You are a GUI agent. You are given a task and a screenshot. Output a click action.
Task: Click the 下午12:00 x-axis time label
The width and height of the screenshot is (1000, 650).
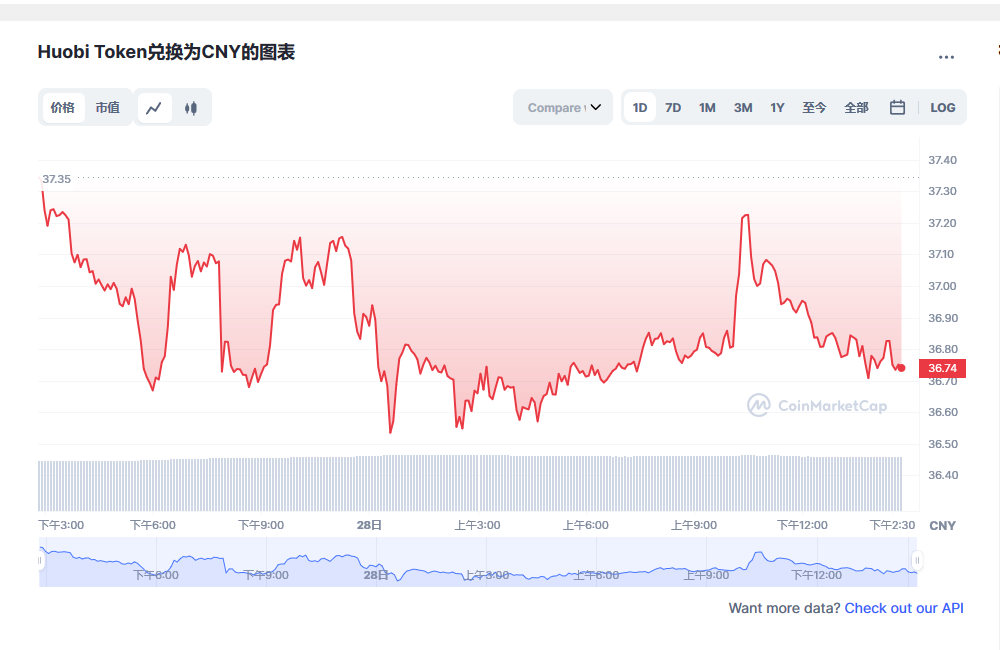802,525
